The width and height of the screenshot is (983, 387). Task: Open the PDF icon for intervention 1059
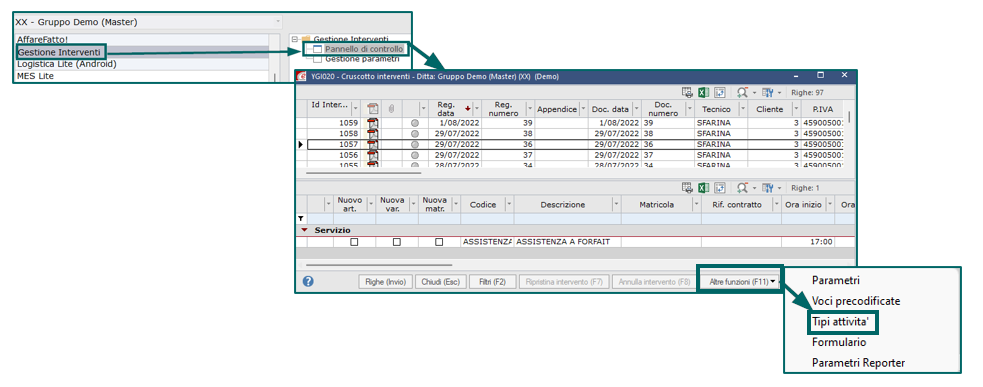[x=372, y=123]
